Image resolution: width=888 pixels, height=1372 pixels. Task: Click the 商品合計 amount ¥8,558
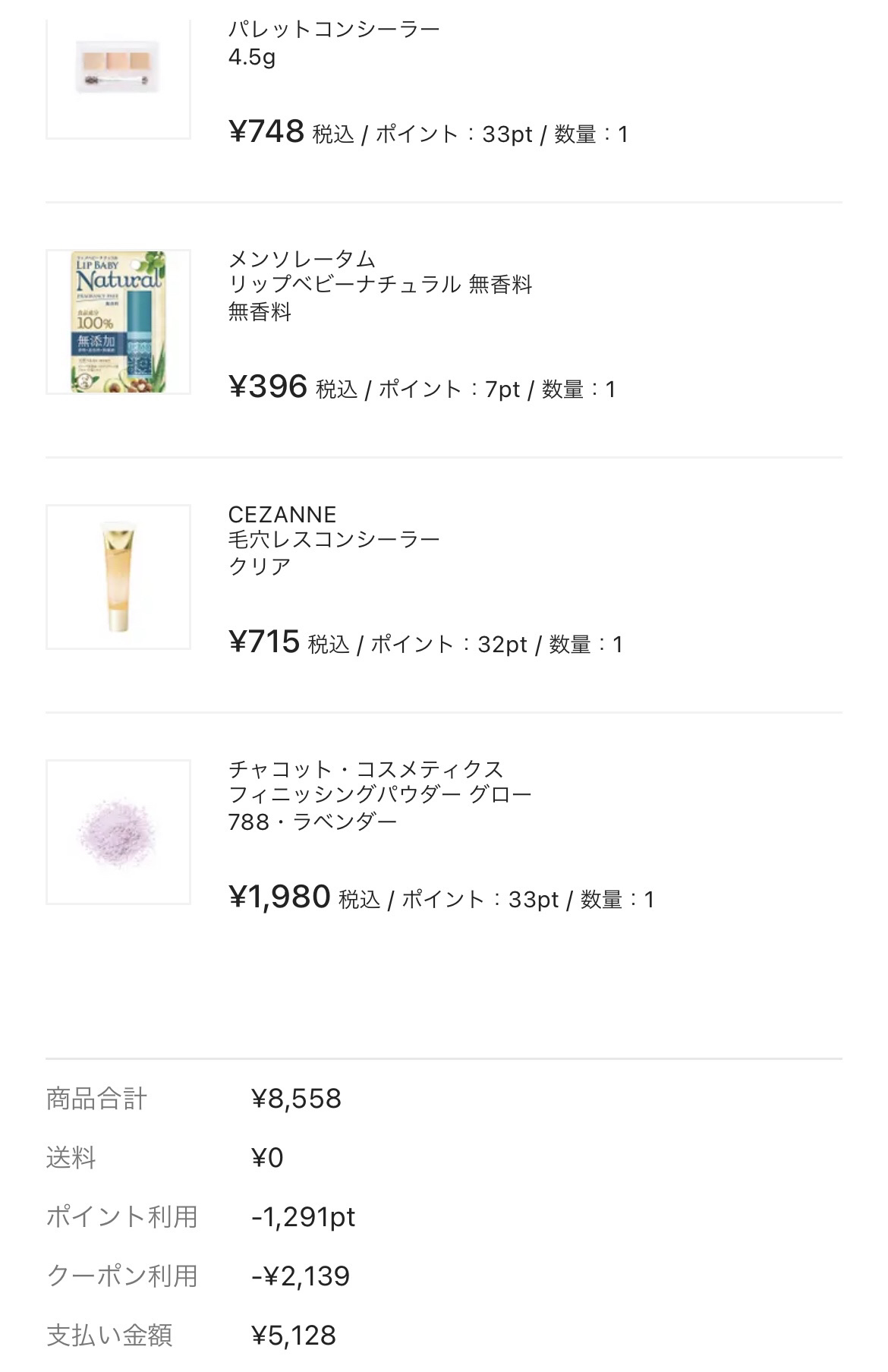point(296,1099)
